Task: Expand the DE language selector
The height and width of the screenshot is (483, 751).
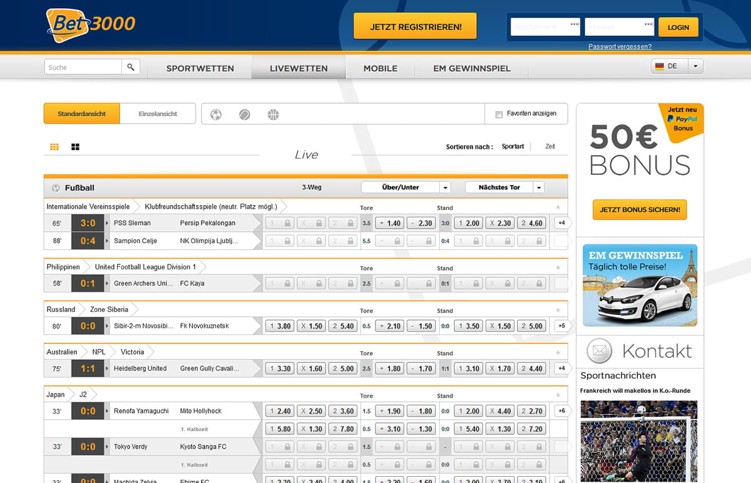Action: click(x=677, y=66)
